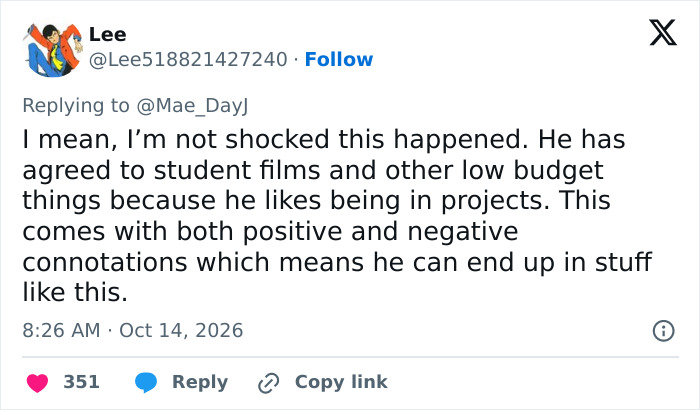Open the tweet info circle icon
The image size is (700, 410).
pos(664,331)
